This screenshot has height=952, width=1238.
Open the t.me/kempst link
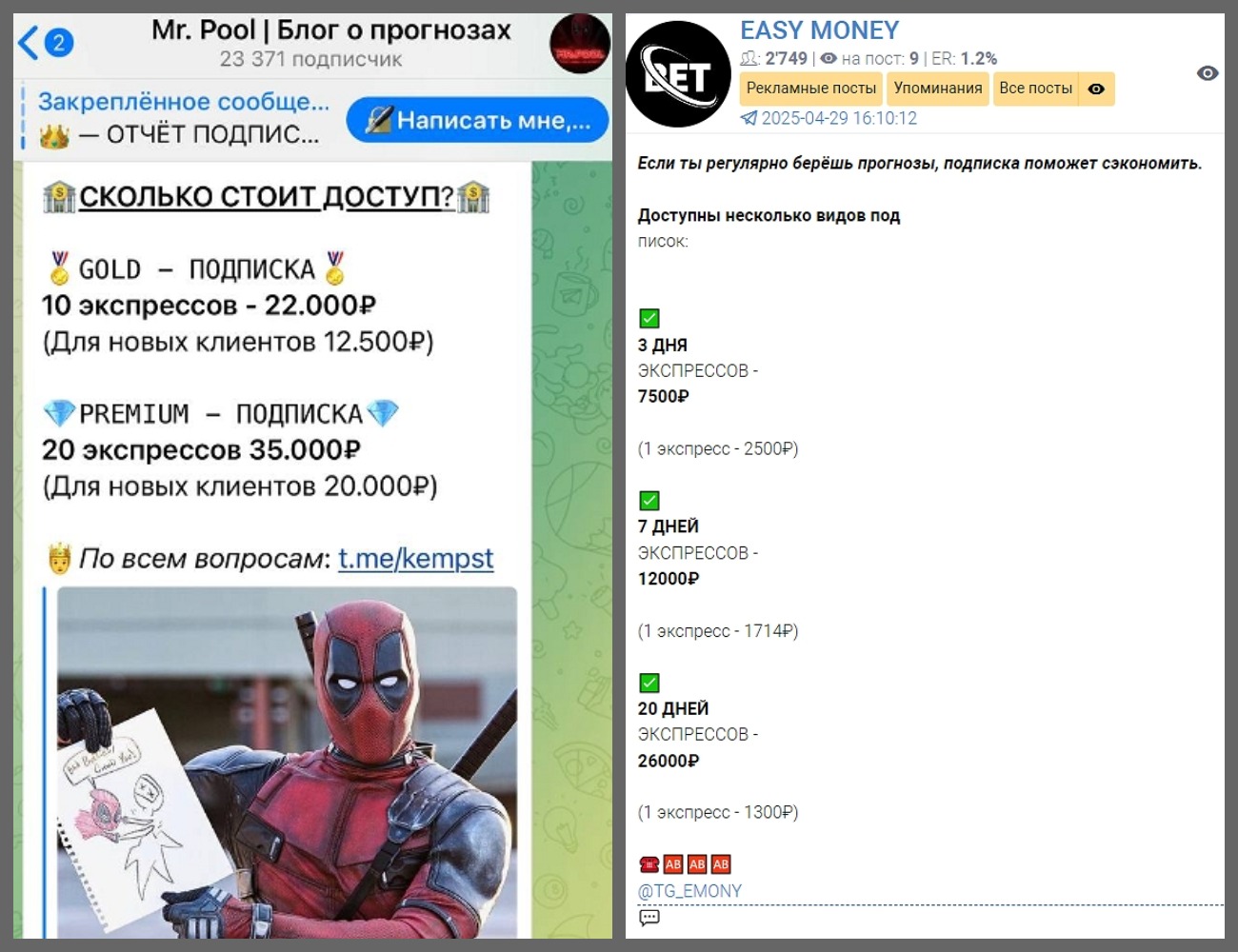click(415, 558)
